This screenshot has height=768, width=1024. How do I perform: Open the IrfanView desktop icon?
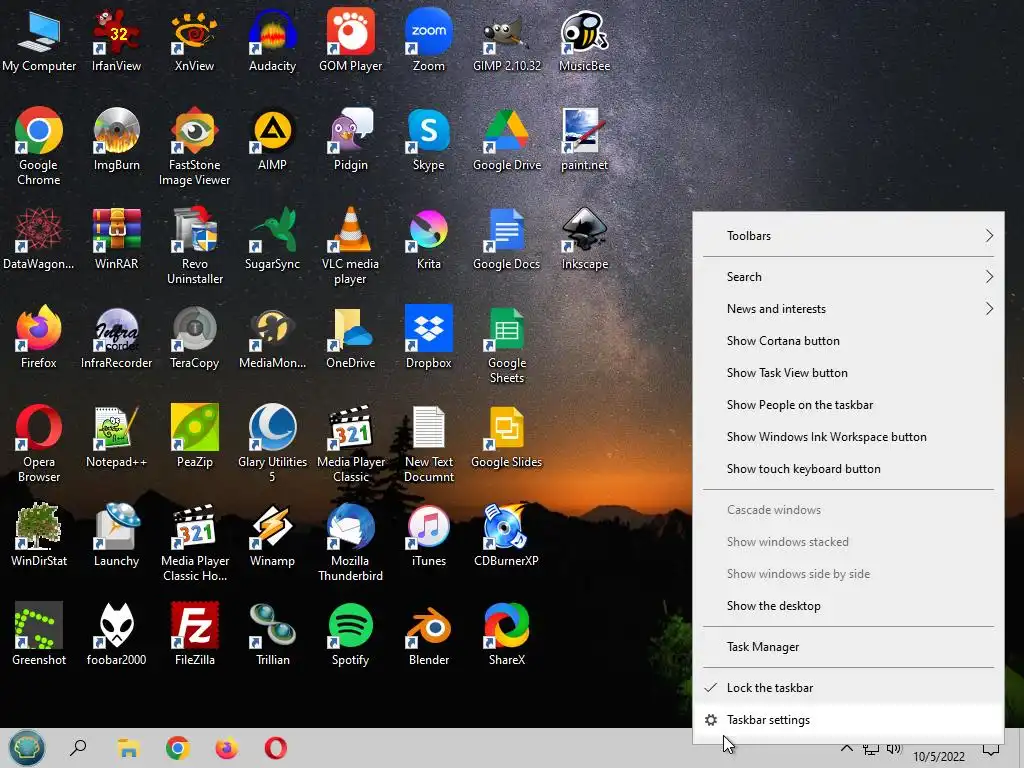pos(116,40)
